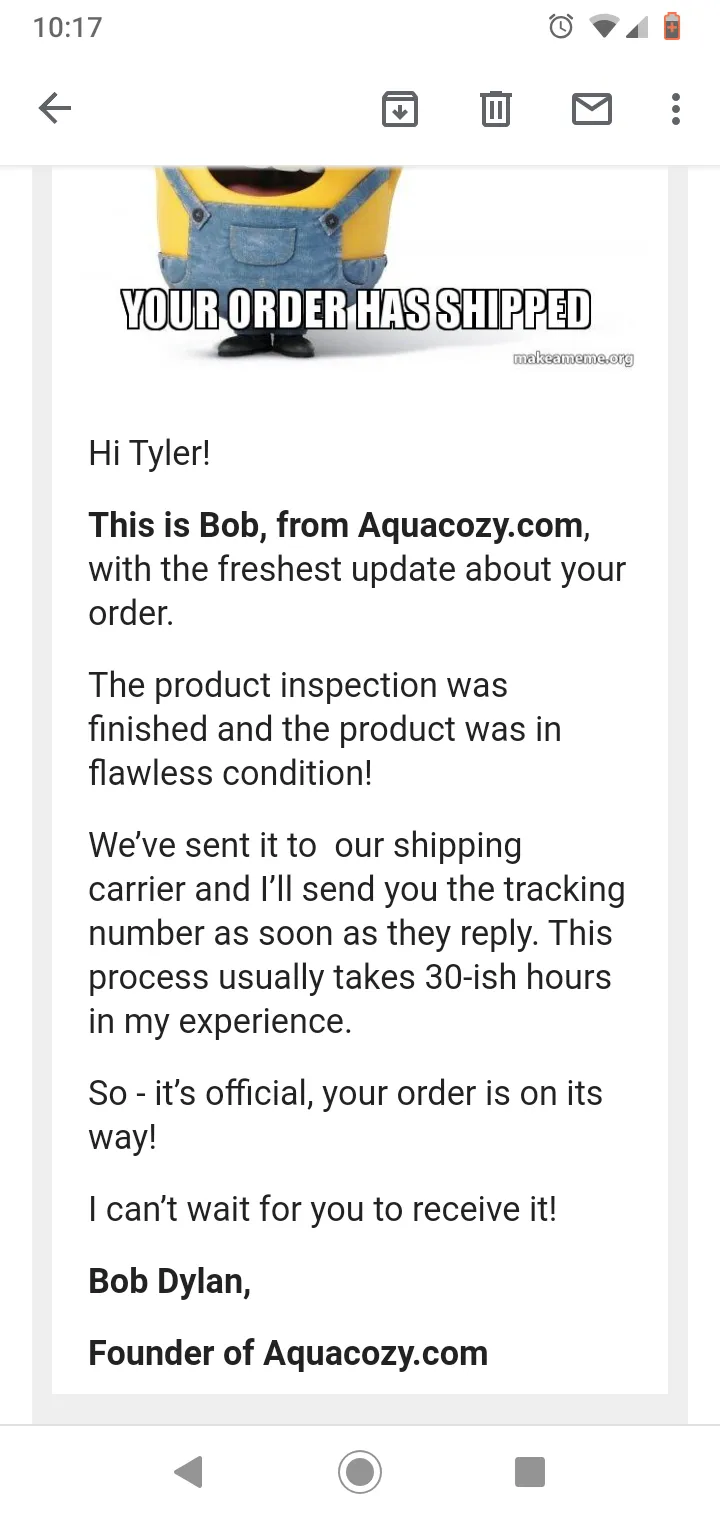The width and height of the screenshot is (720, 1520).
Task: Mark the email as unread
Action: (x=592, y=108)
